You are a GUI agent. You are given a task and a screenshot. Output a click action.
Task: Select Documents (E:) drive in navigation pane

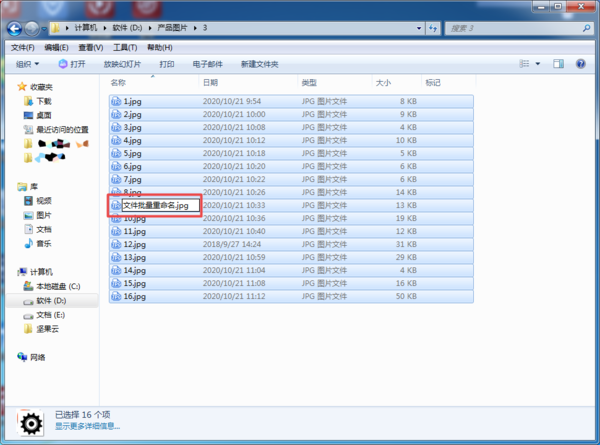50,314
